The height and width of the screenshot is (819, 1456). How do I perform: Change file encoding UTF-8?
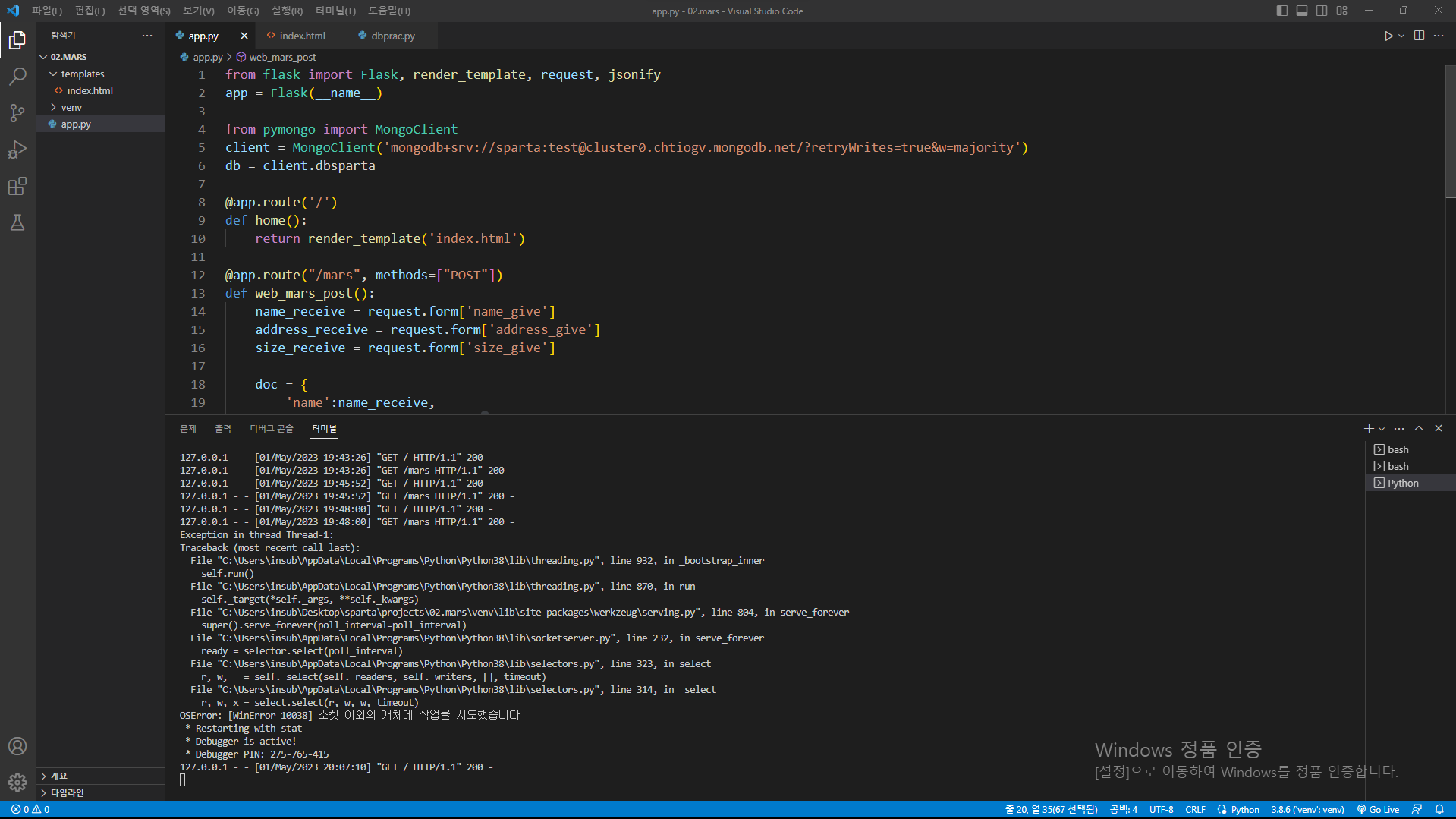1161,810
